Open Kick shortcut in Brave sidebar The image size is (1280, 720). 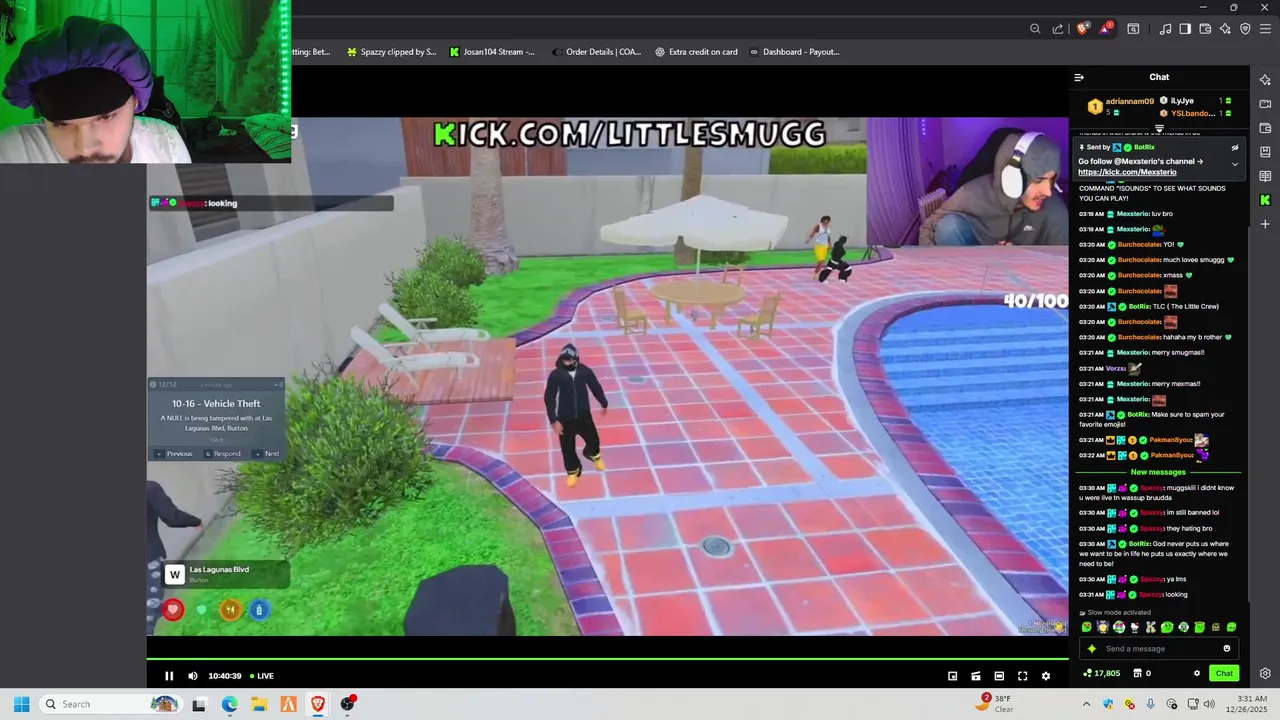click(1265, 200)
